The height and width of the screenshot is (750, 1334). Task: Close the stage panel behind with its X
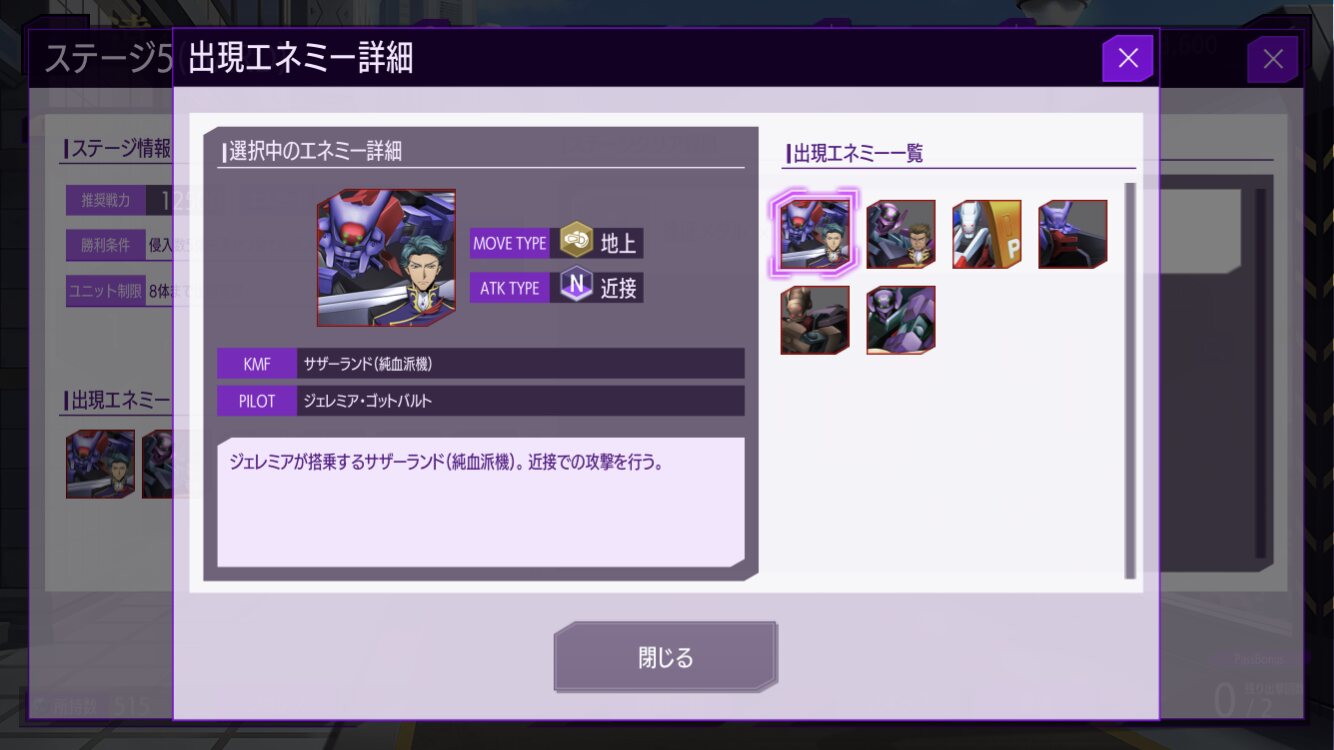tap(1273, 59)
